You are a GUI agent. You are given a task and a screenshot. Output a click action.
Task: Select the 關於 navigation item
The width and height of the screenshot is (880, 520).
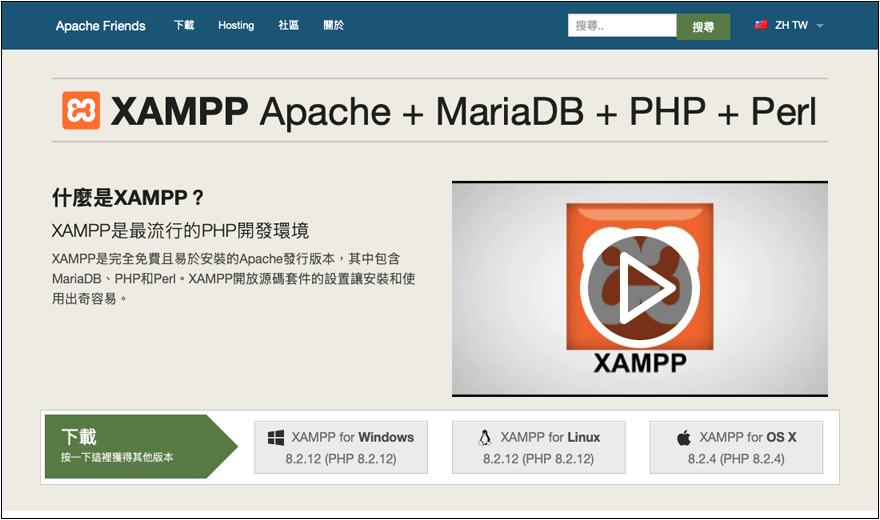[334, 25]
